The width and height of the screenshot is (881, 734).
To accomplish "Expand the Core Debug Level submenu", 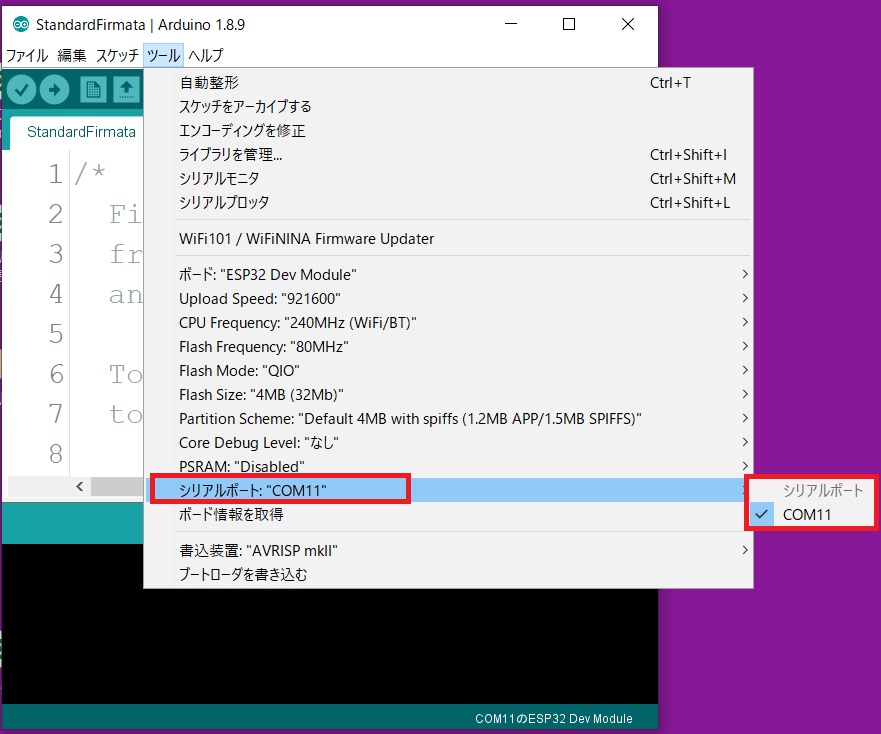I will click(x=448, y=443).
